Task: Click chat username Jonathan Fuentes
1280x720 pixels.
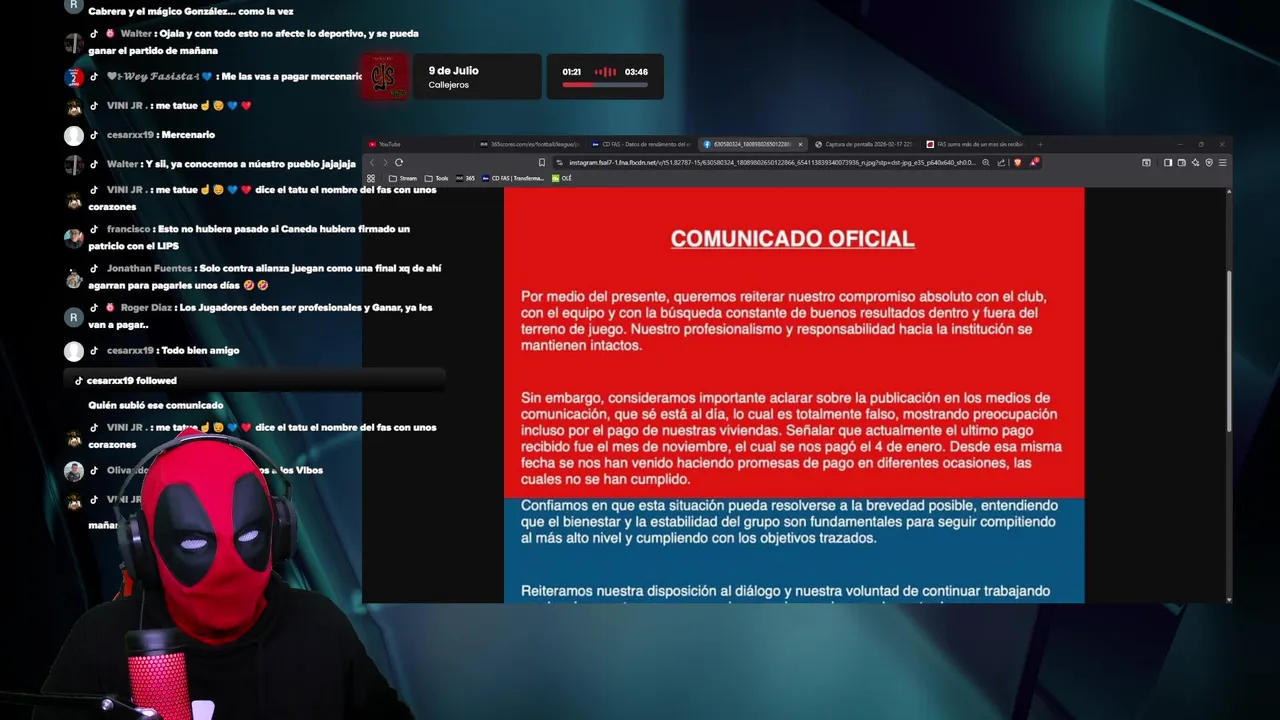Action: 149,268
